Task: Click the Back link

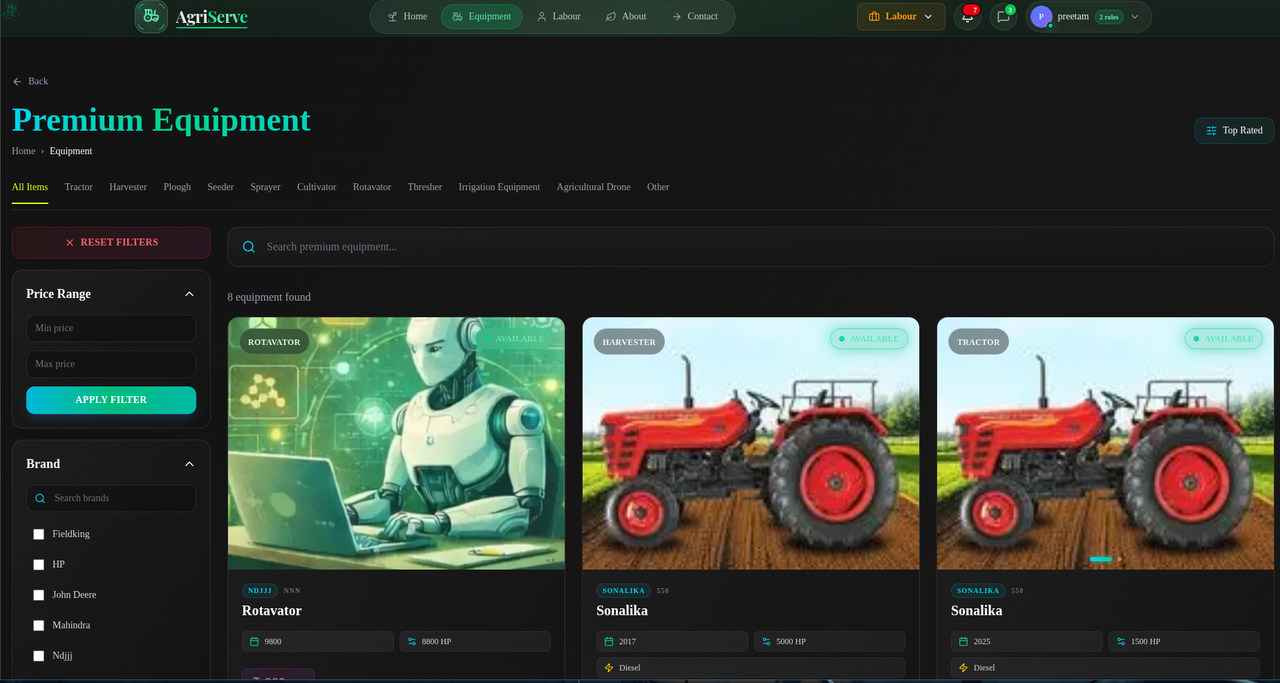Action: pos(30,81)
